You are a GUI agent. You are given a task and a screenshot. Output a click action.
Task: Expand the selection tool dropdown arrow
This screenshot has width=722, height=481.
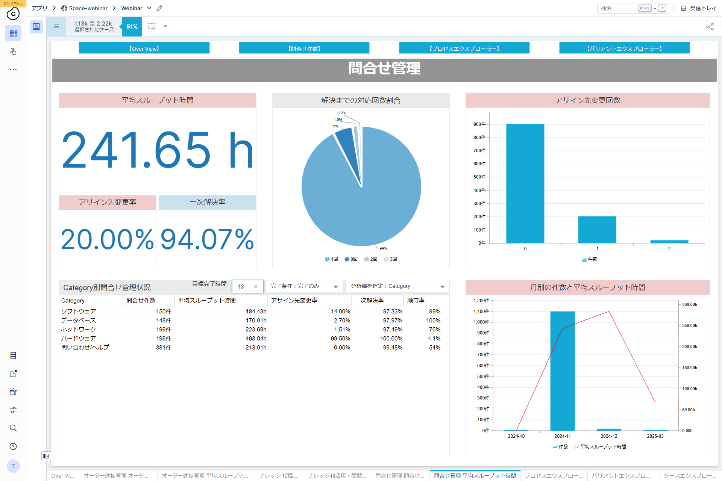pos(165,27)
